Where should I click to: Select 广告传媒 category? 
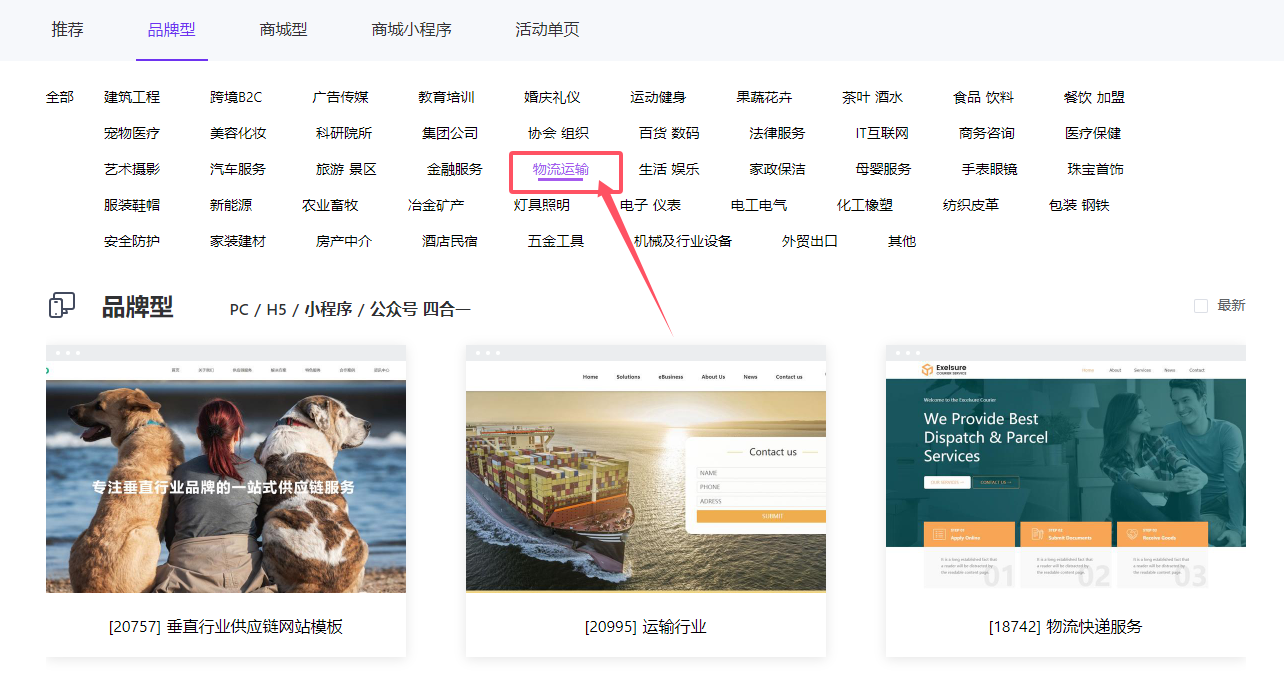pyautogui.click(x=340, y=97)
